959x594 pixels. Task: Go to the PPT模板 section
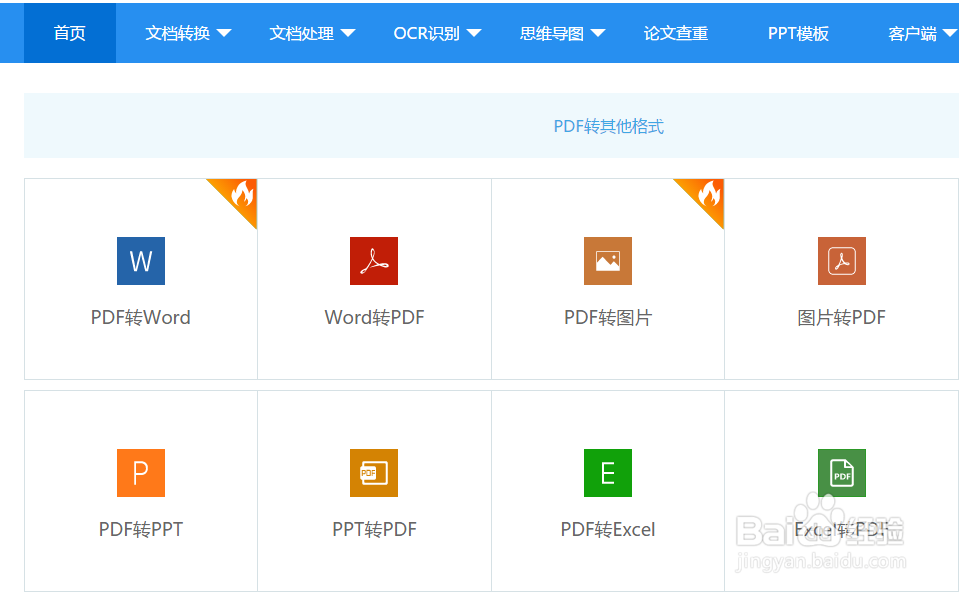click(x=798, y=33)
